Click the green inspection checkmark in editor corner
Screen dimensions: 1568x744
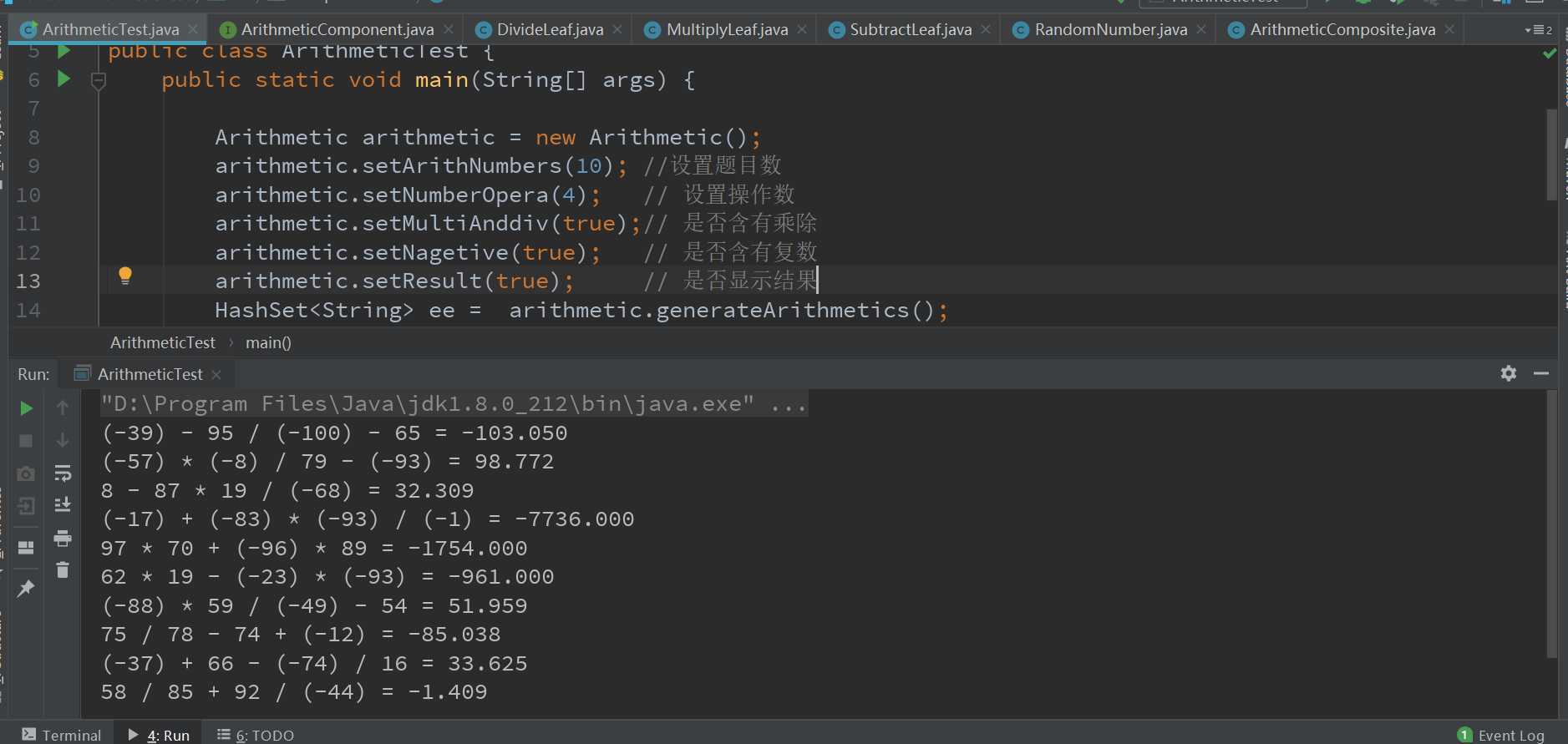tap(1550, 53)
